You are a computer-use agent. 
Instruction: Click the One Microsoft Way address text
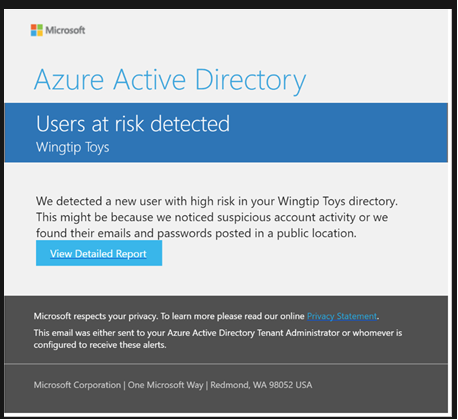[x=166, y=385]
